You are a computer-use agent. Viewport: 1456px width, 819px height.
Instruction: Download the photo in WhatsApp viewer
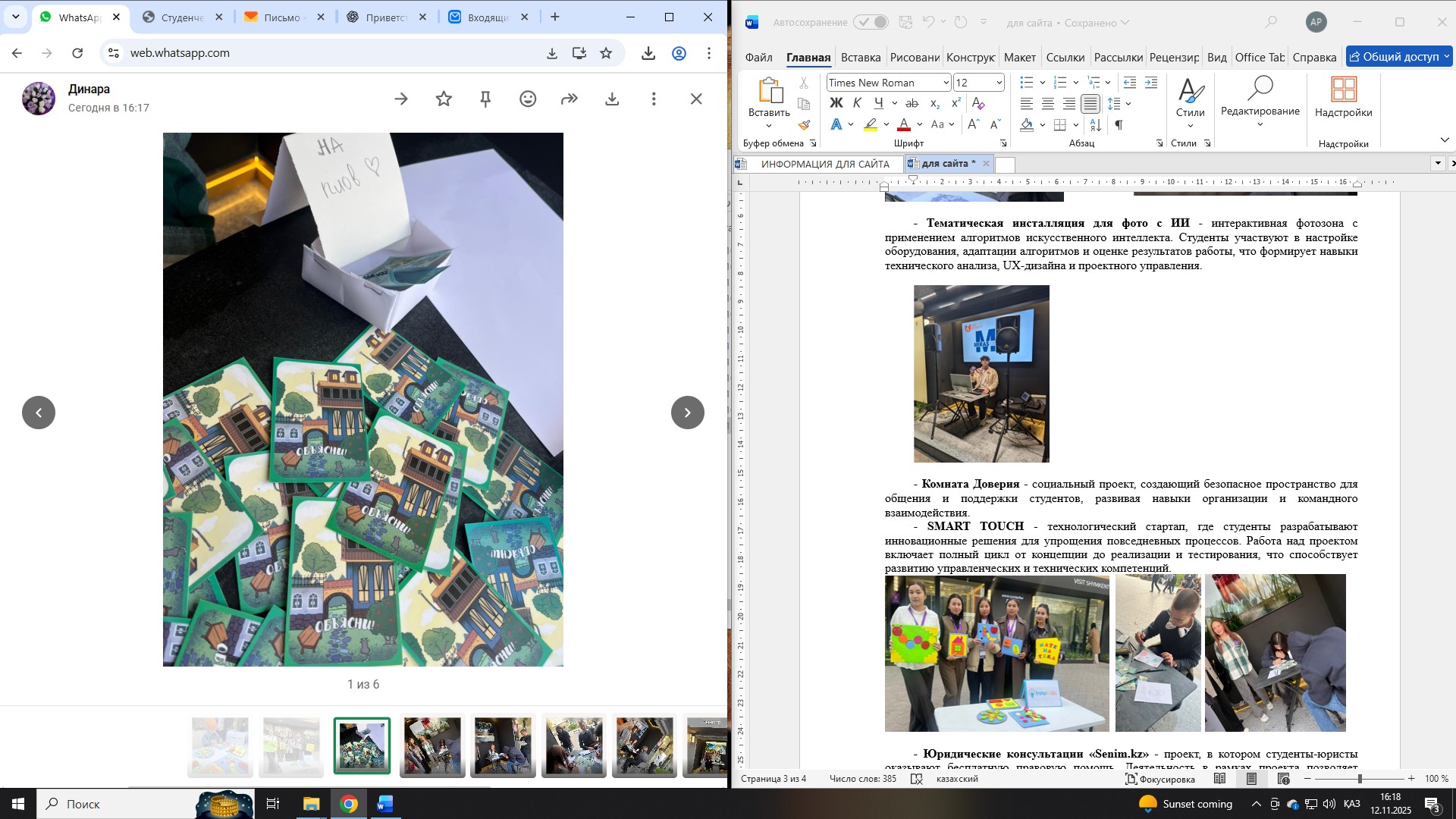612,99
